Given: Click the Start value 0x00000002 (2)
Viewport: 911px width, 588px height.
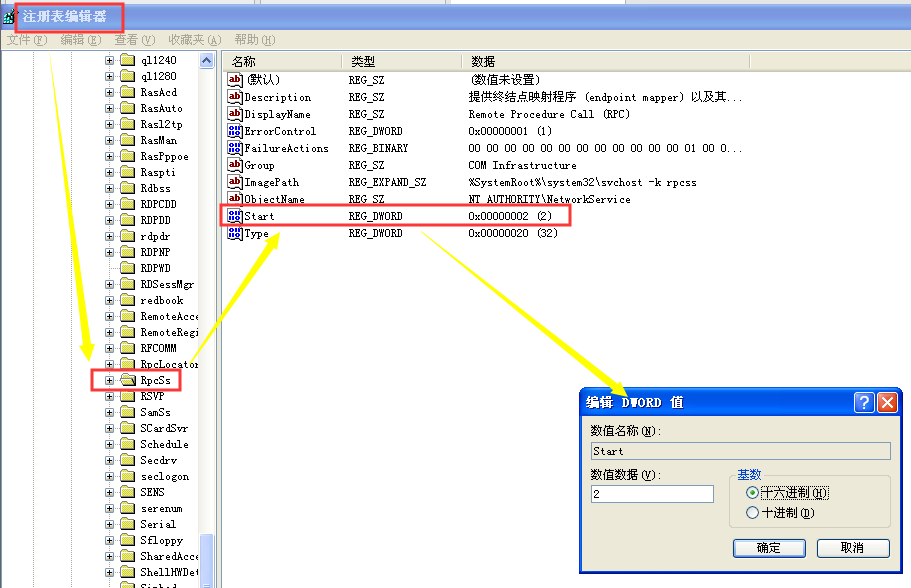Looking at the screenshot, I should (510, 216).
